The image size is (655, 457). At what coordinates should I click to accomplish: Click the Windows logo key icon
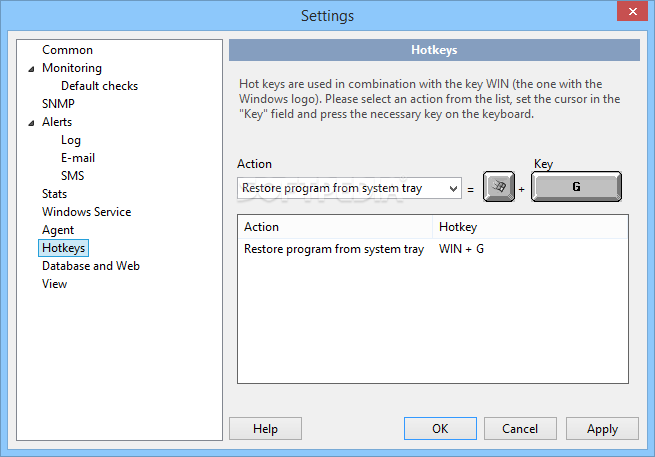(x=499, y=186)
